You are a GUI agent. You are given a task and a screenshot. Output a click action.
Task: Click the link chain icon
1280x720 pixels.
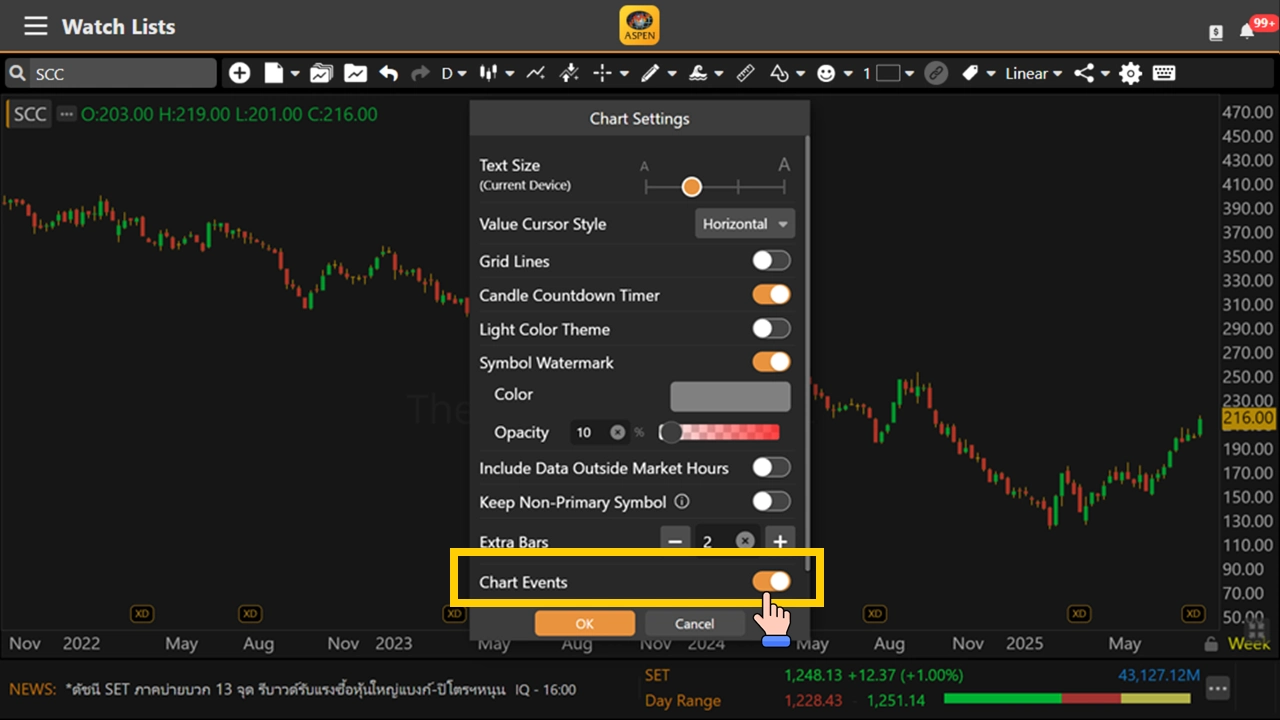coord(936,73)
